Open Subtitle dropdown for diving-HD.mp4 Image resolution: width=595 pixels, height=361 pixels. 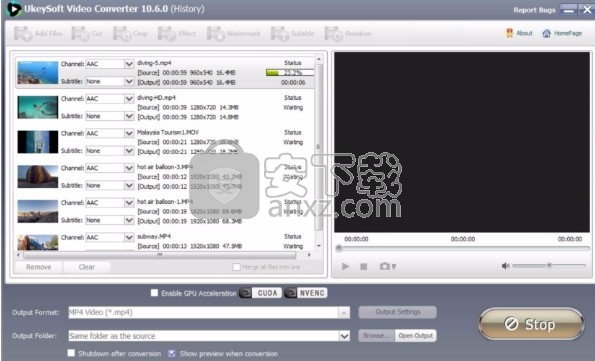click(129, 116)
